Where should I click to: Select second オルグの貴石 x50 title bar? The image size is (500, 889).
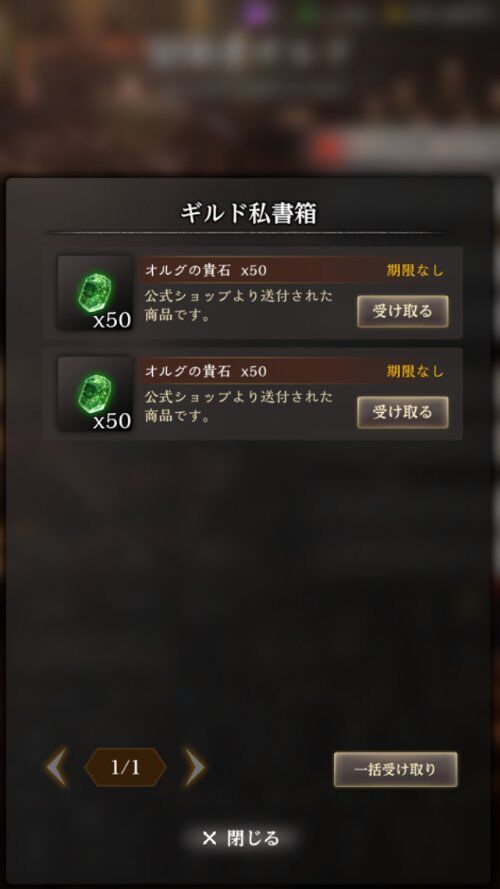[x=297, y=371]
